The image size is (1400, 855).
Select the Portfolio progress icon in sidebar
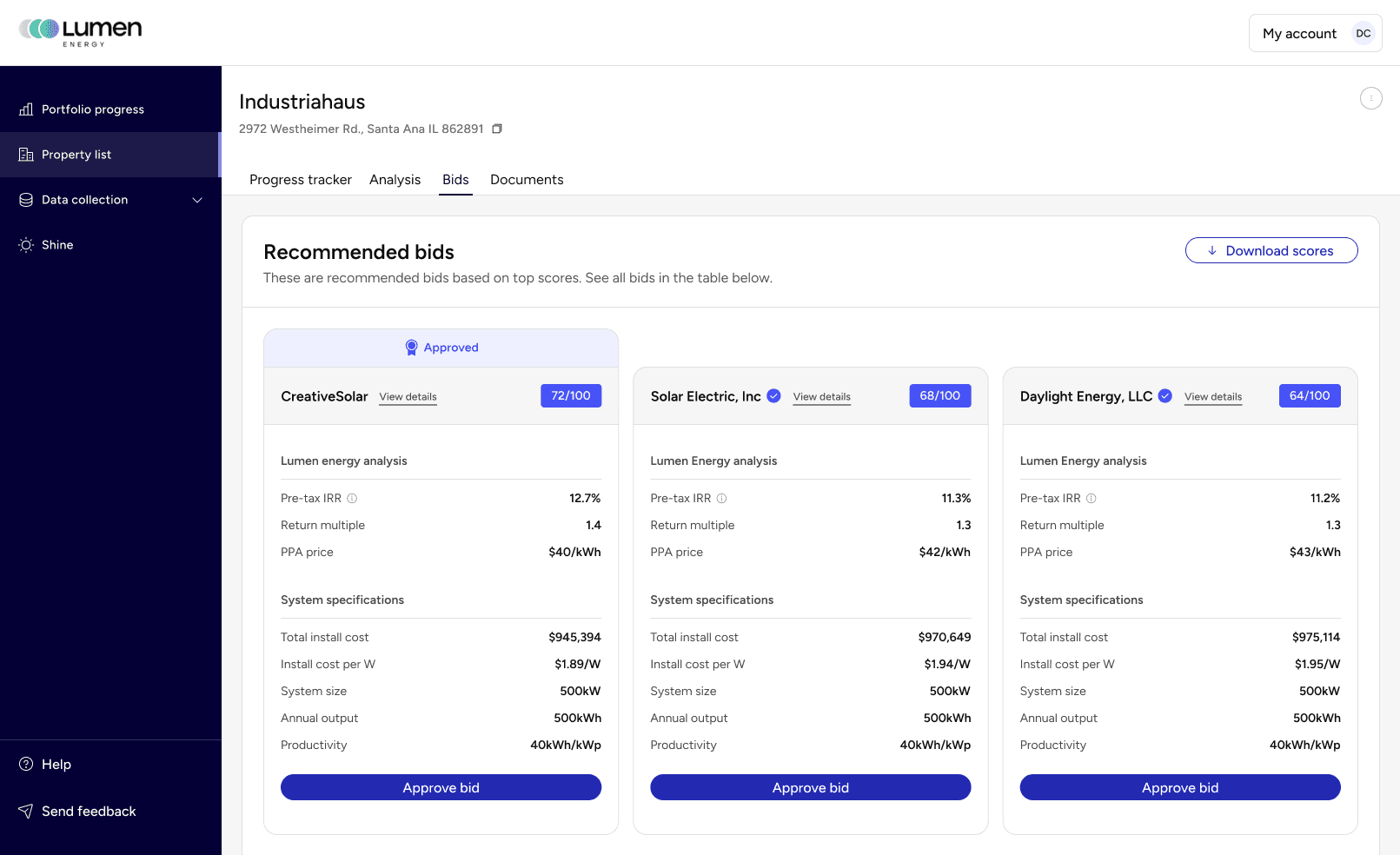tap(27, 109)
